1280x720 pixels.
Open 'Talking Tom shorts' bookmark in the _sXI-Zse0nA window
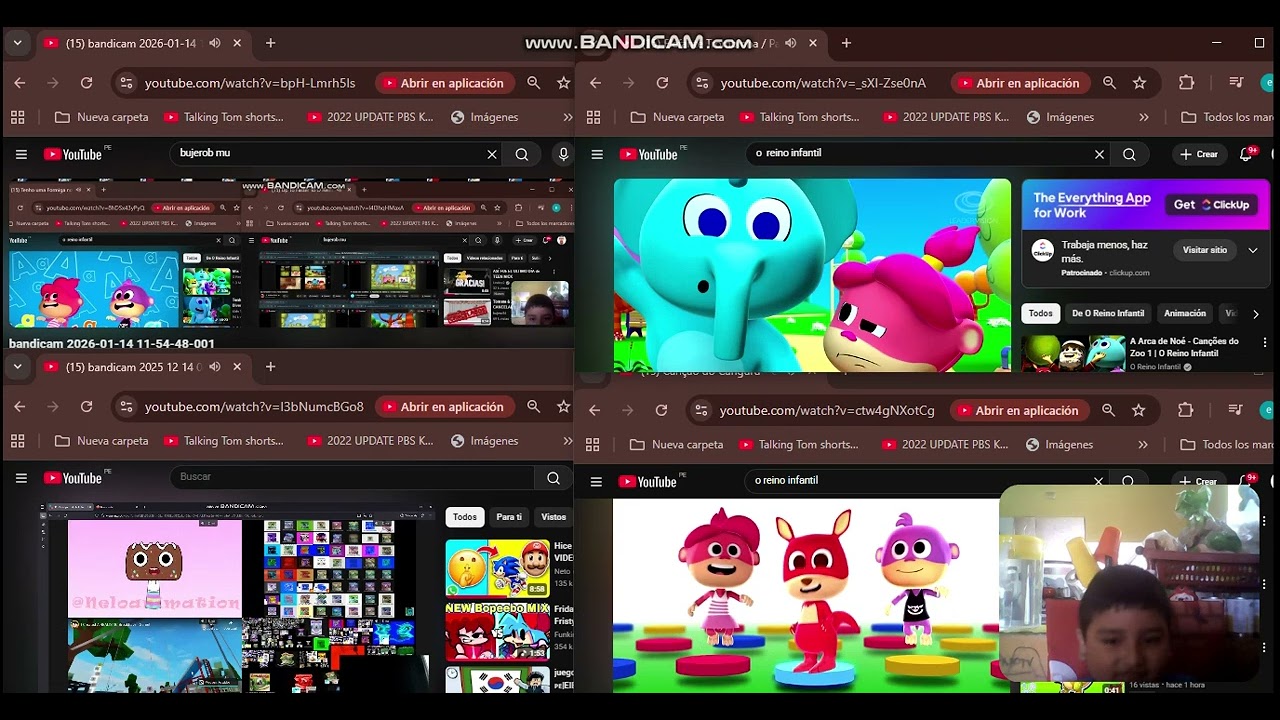coord(799,117)
